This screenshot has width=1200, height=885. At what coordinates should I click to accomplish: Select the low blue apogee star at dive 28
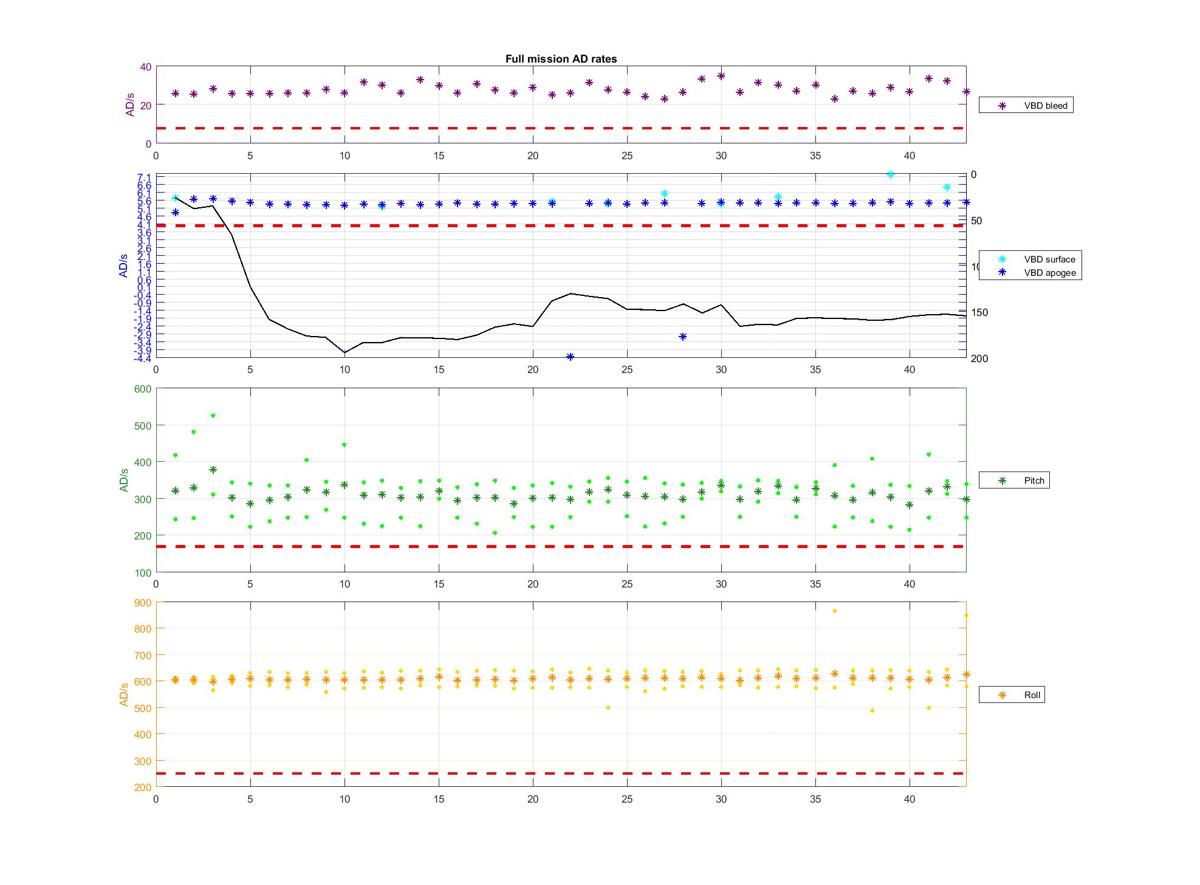(x=683, y=337)
